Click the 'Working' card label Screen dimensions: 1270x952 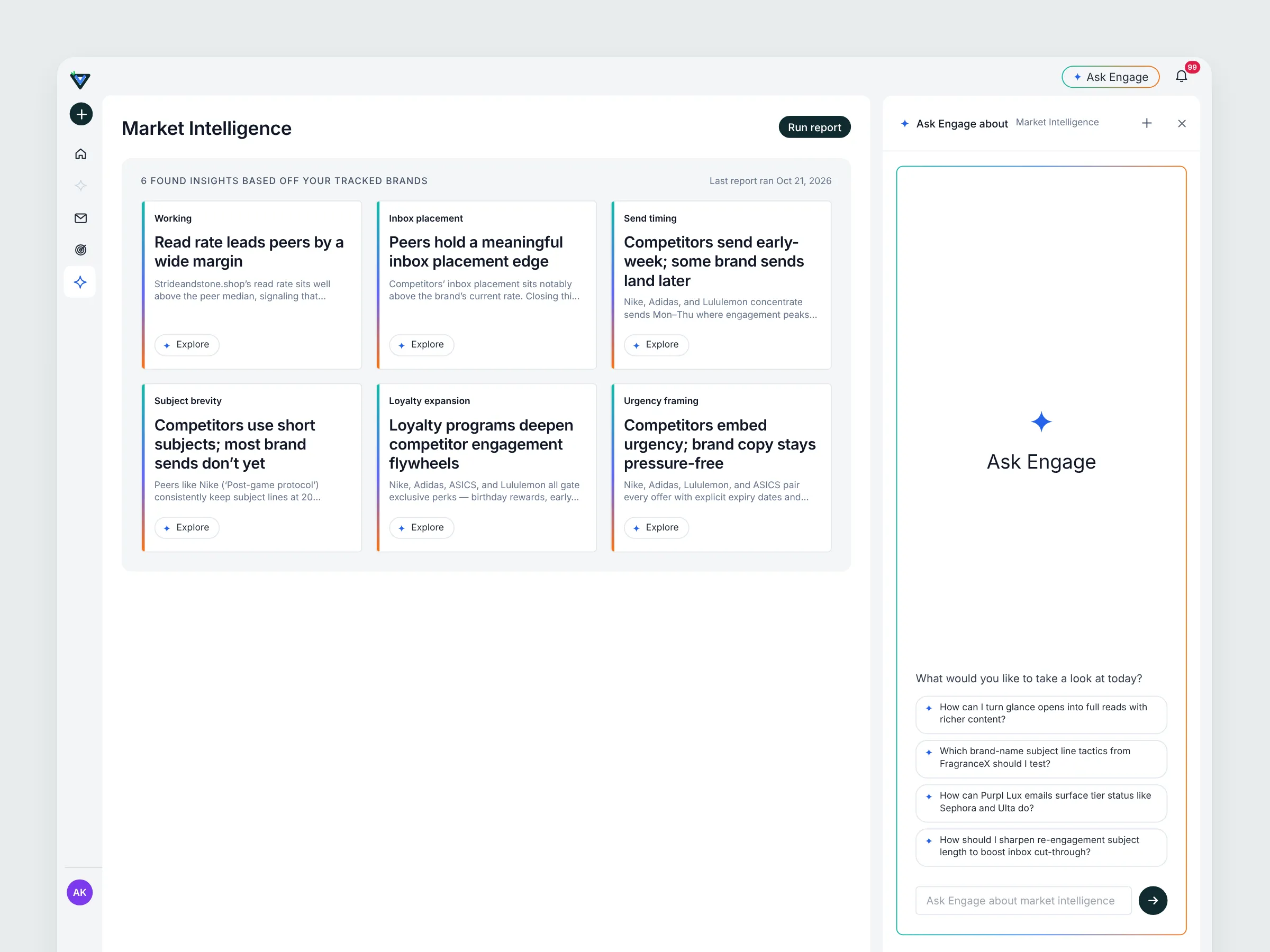click(173, 218)
